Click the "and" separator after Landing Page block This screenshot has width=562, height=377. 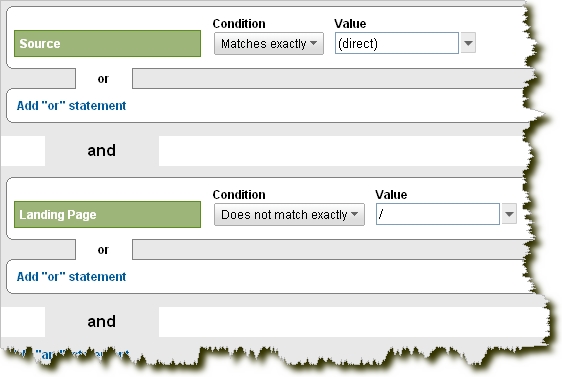click(101, 321)
